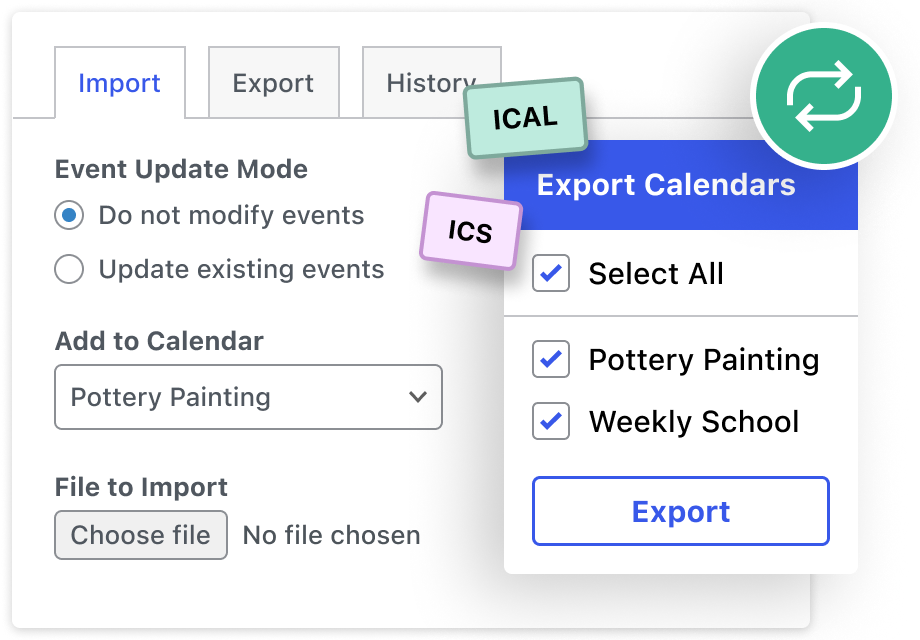Click the ICS format badge
The height and width of the screenshot is (640, 920).
[470, 231]
